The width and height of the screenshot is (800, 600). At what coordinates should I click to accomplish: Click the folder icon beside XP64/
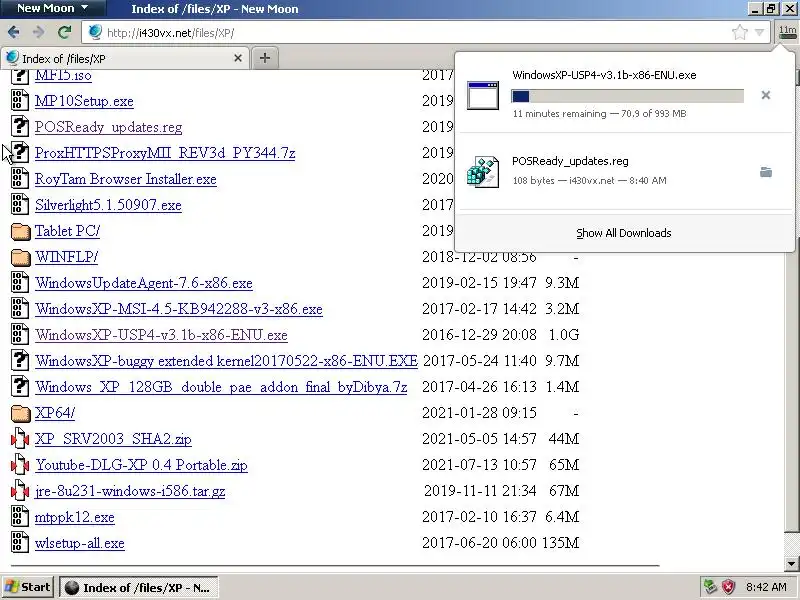coord(20,413)
